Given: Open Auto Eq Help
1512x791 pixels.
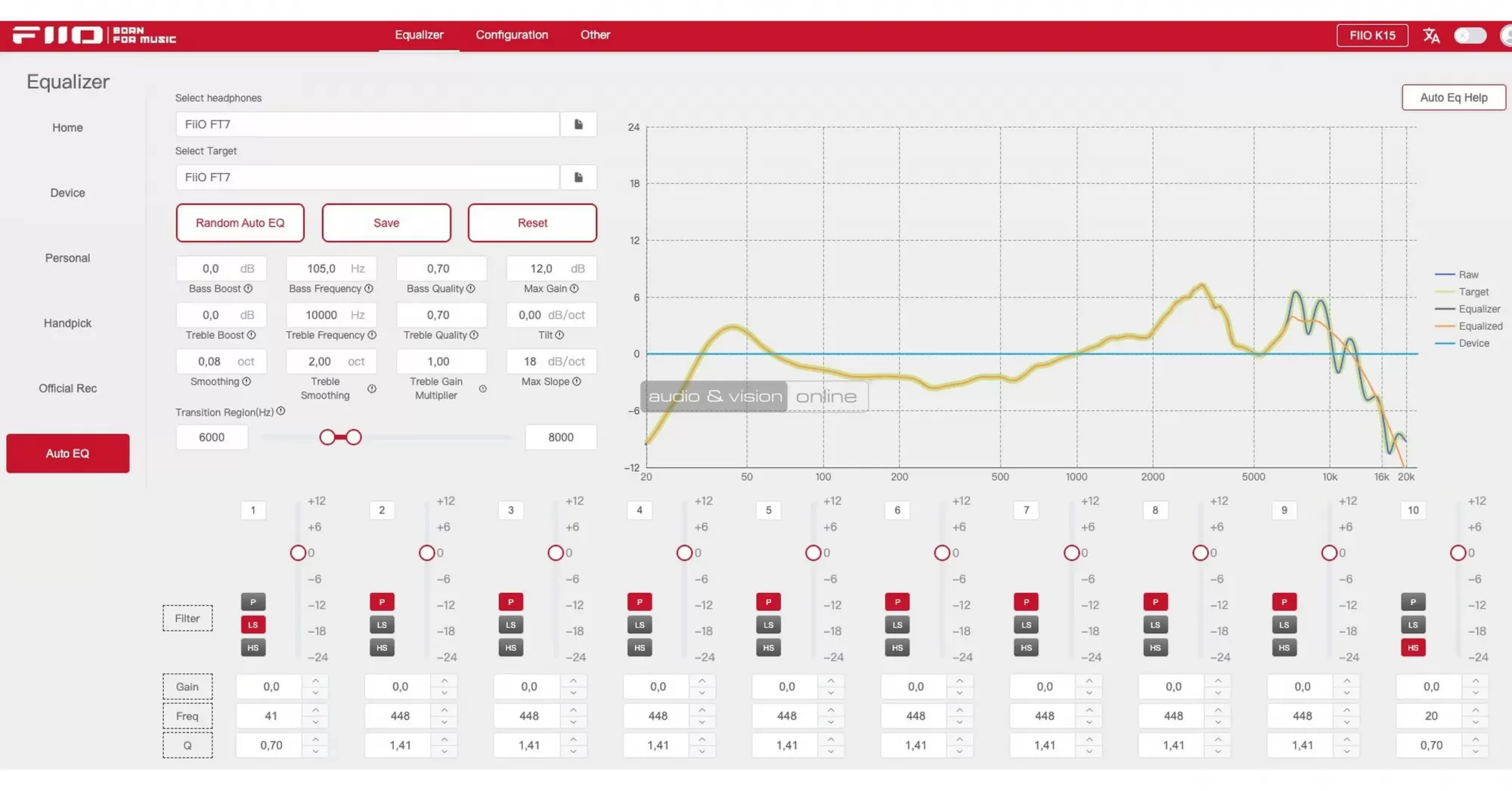Looking at the screenshot, I should tap(1453, 98).
